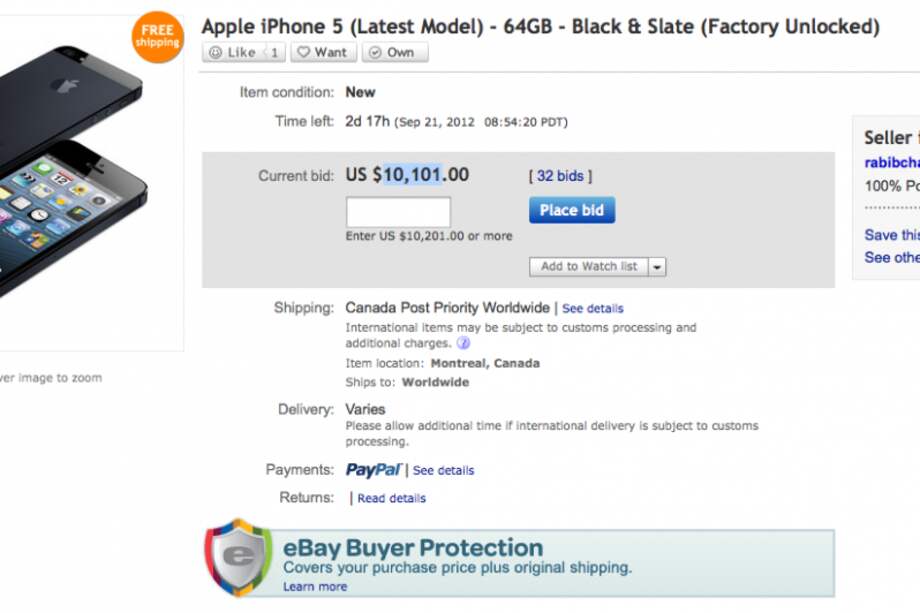Open the Add to Watch list dropdown arrow
Viewport: 920px width, 613px height.
657,267
